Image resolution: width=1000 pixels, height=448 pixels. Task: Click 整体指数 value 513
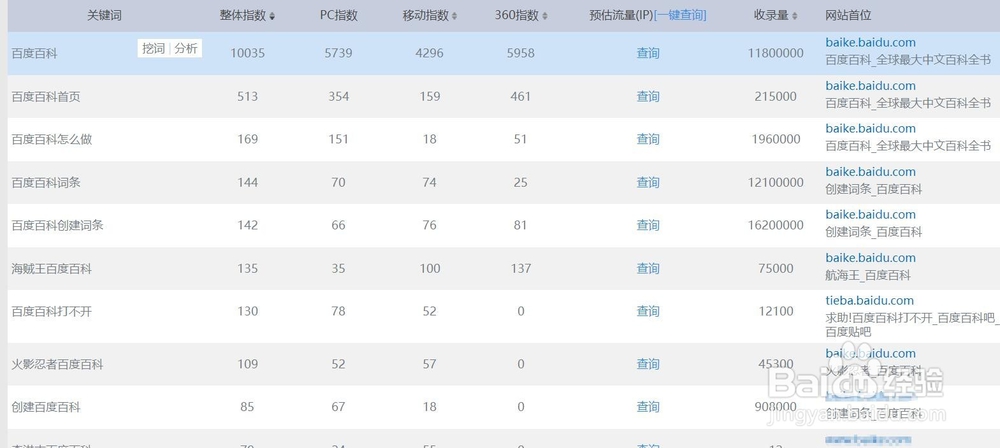click(247, 97)
